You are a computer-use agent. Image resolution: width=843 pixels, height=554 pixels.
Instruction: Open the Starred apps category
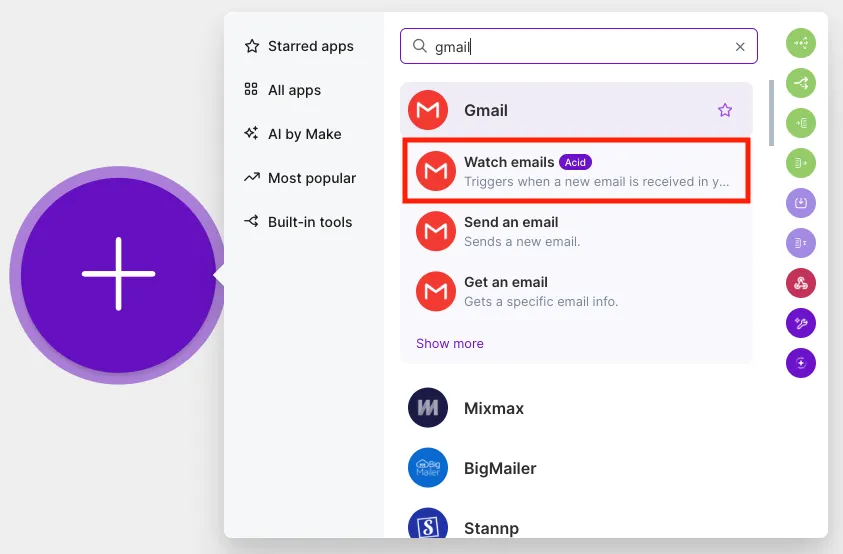[299, 46]
